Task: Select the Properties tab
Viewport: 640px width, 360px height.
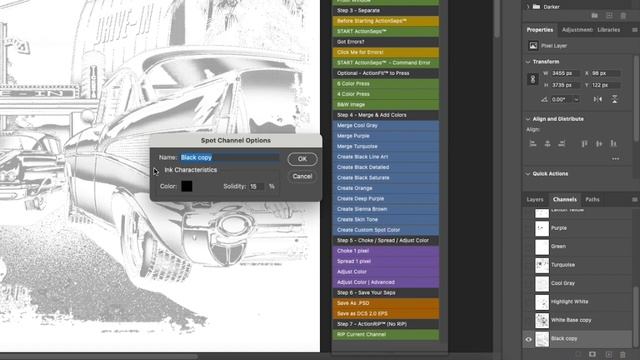Action: [x=540, y=30]
